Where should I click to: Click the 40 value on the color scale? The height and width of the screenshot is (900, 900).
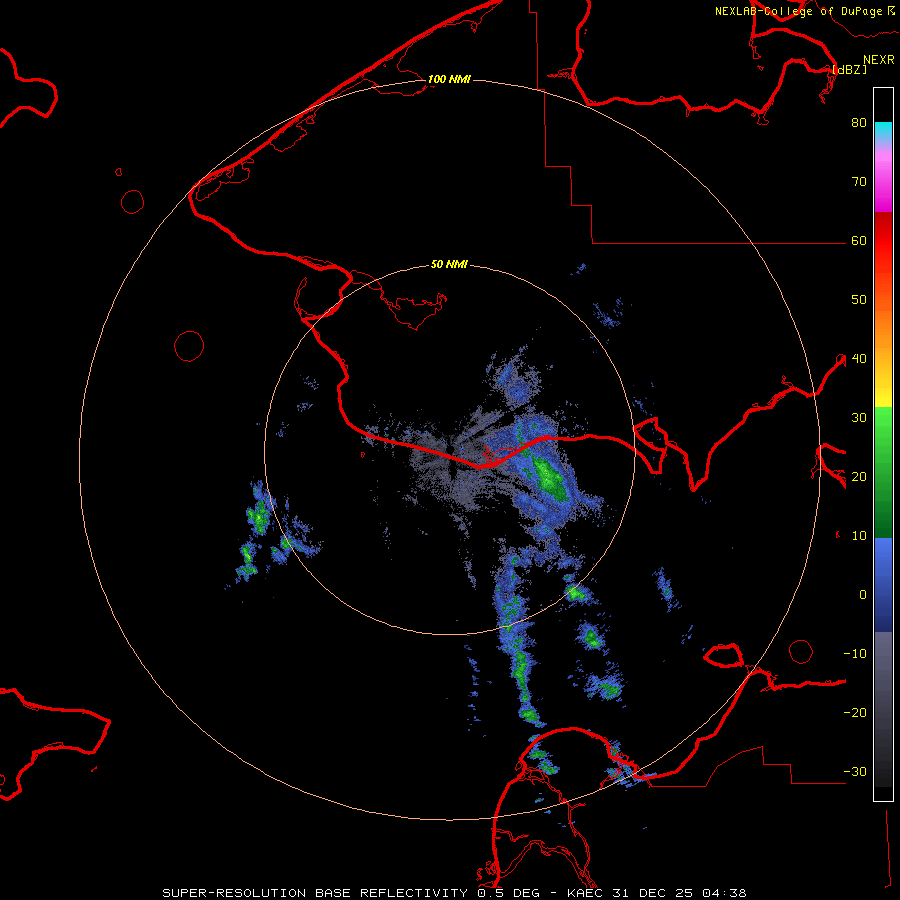pyautogui.click(x=859, y=359)
